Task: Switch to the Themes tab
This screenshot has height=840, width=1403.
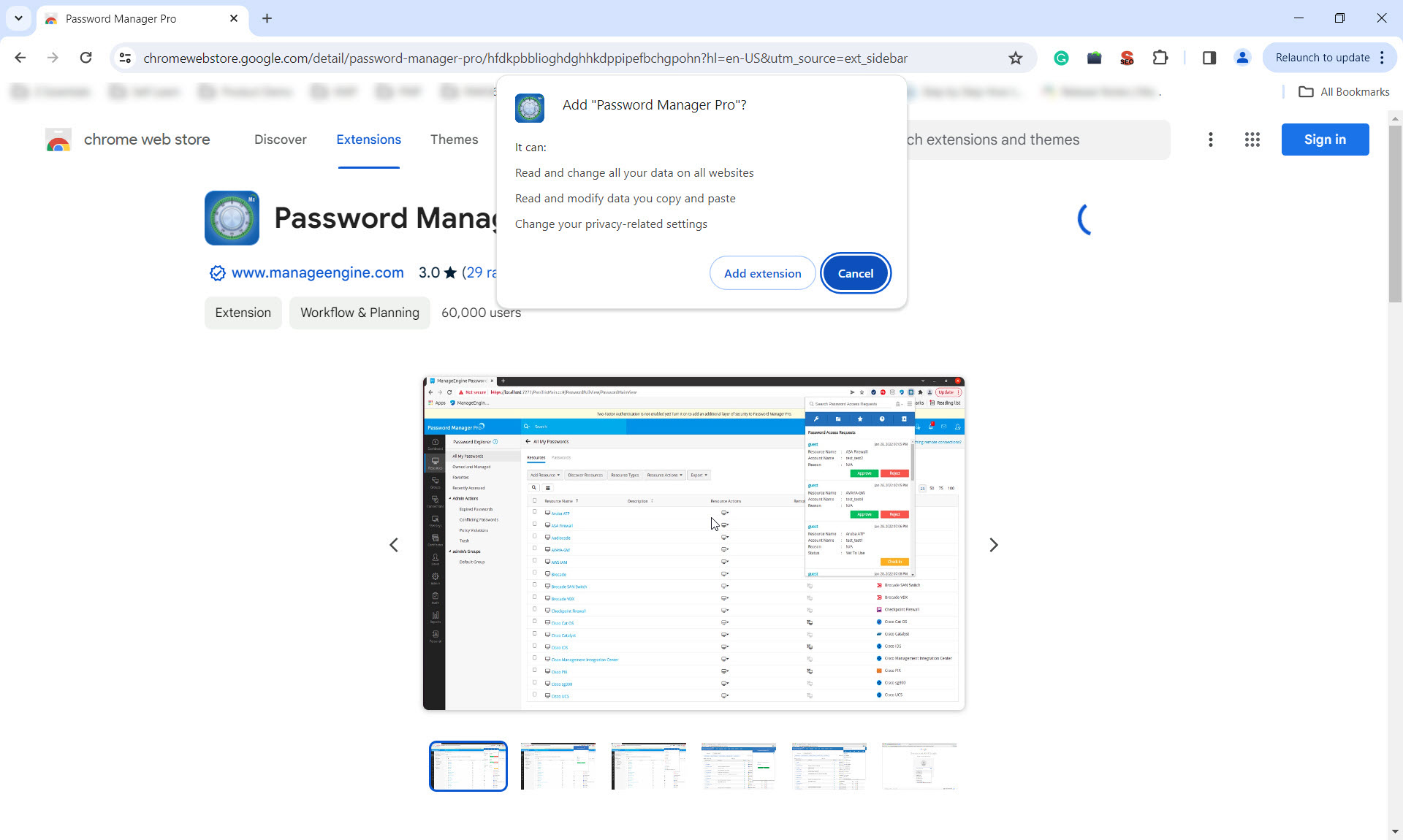Action: 454,140
